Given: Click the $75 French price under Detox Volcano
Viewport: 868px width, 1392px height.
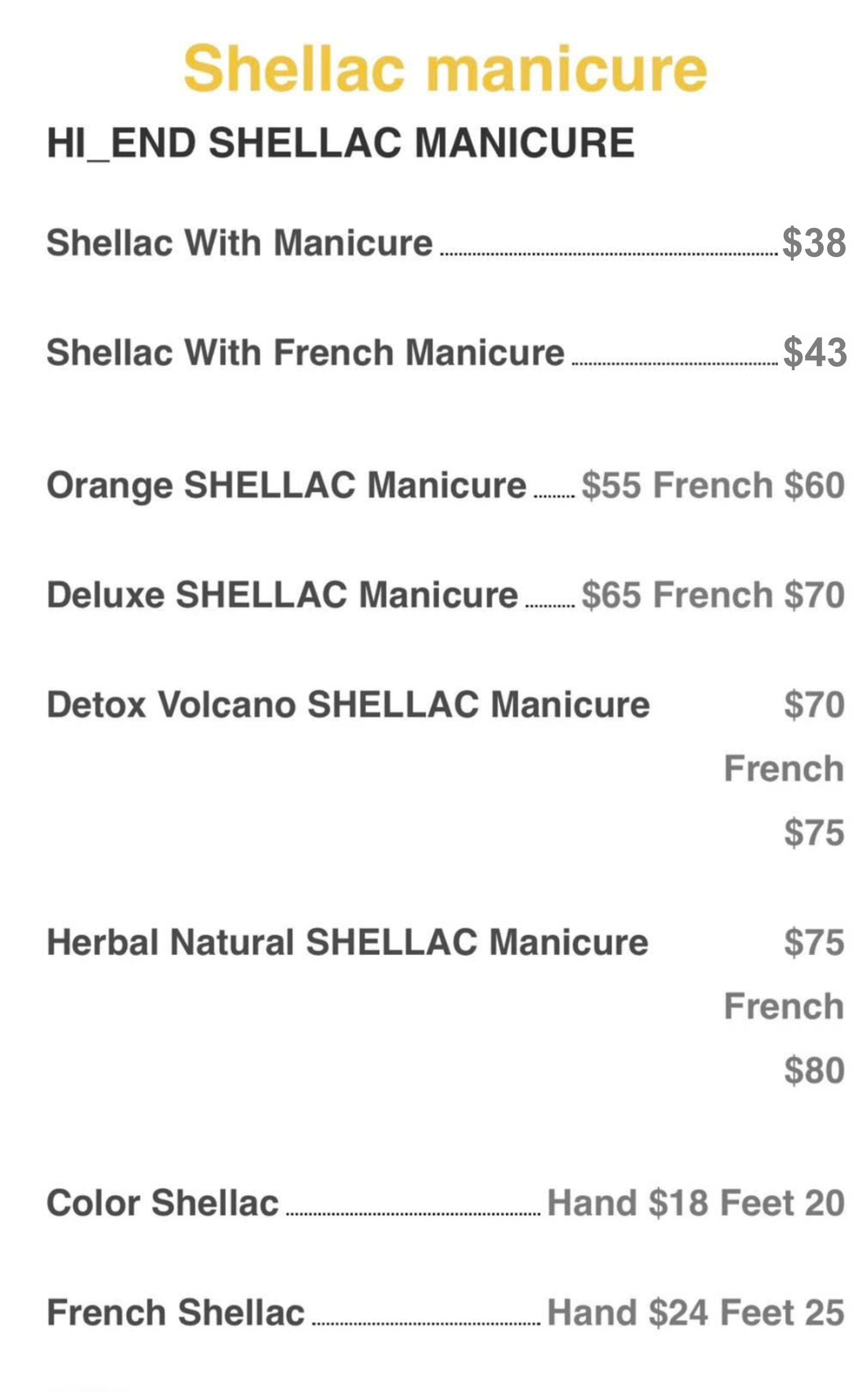Looking at the screenshot, I should (814, 833).
